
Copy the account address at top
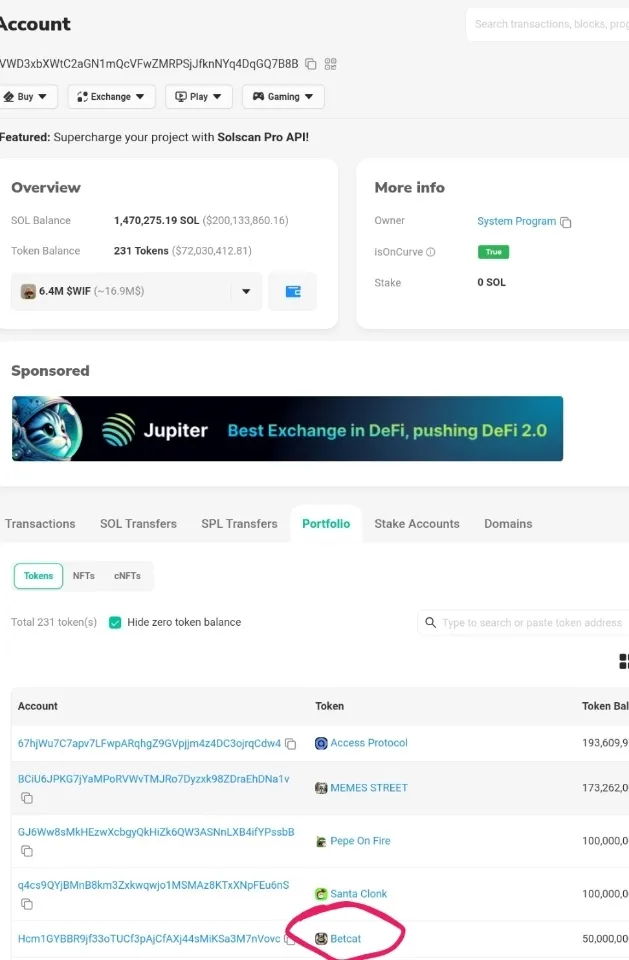[311, 64]
